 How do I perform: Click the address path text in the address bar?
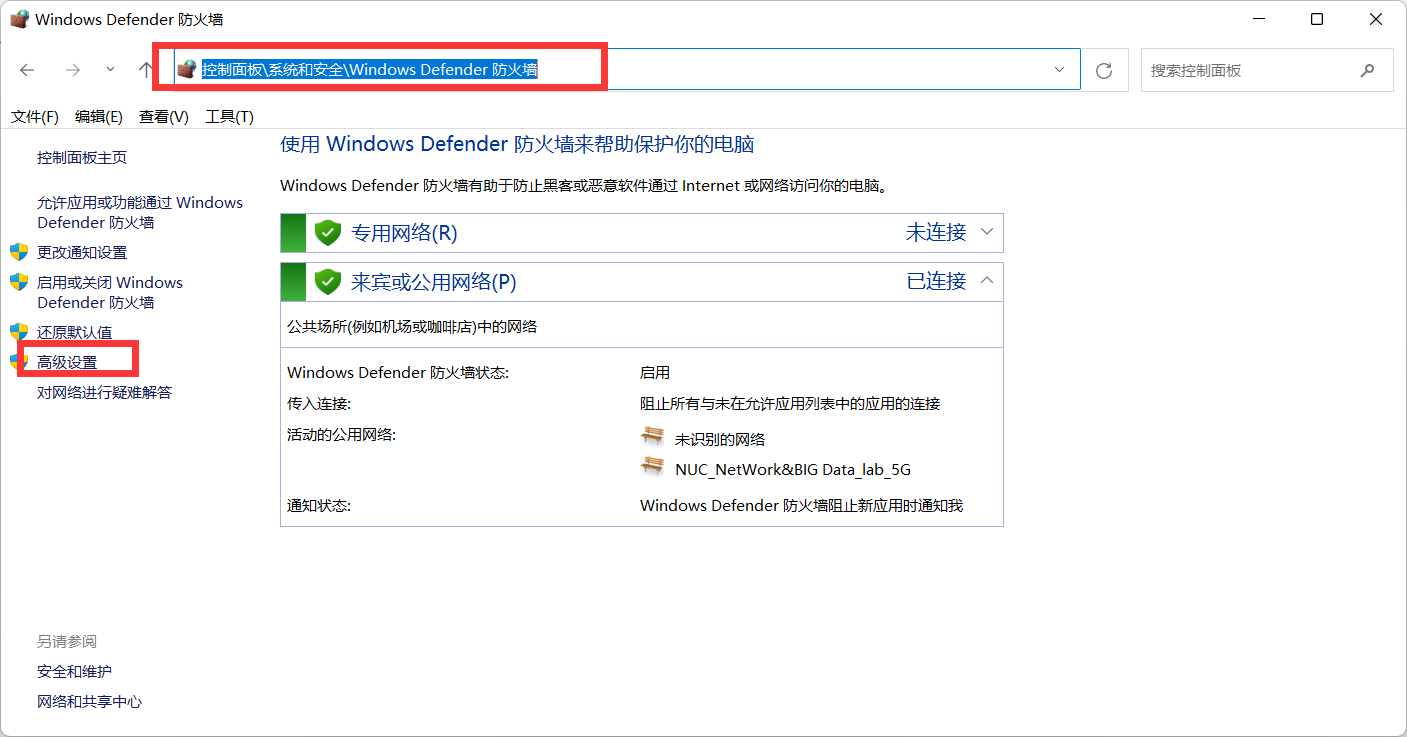pos(370,69)
